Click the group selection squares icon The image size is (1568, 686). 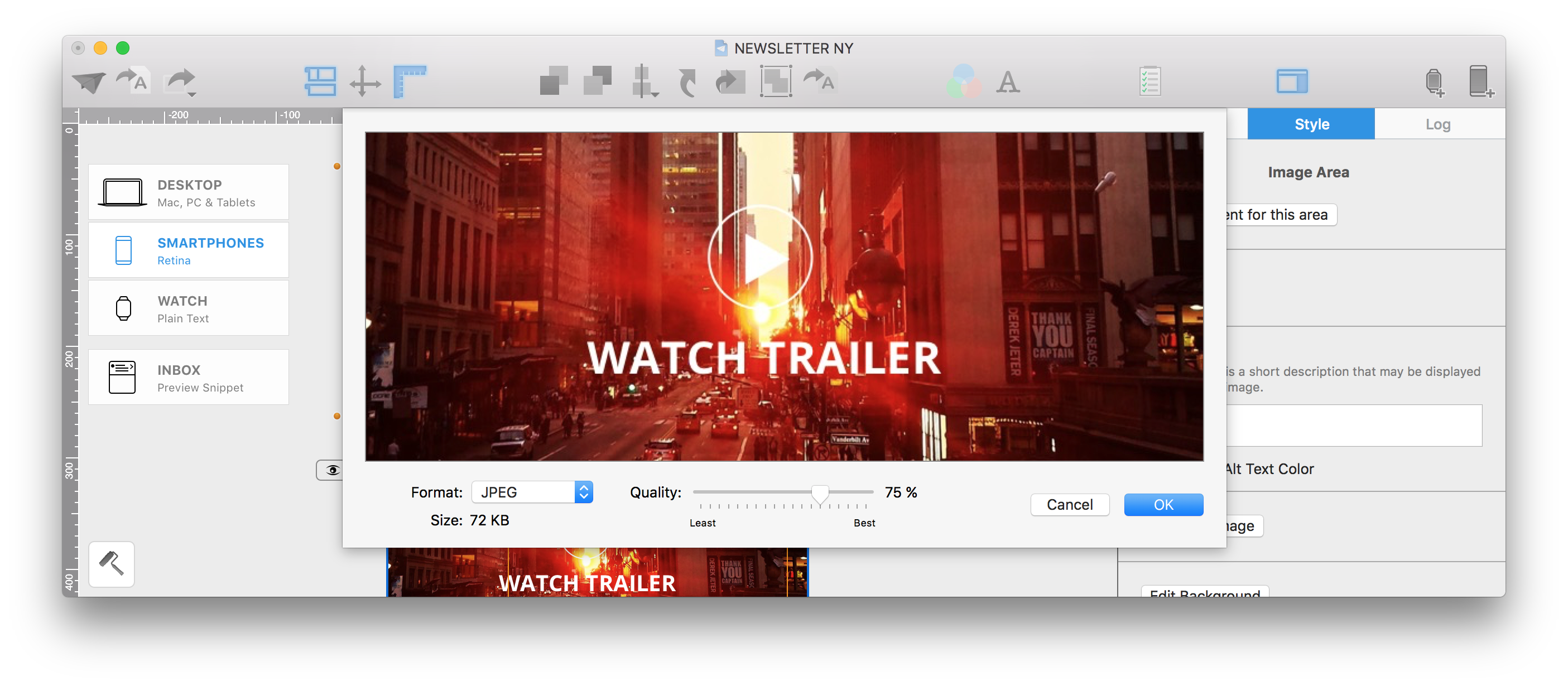click(776, 81)
